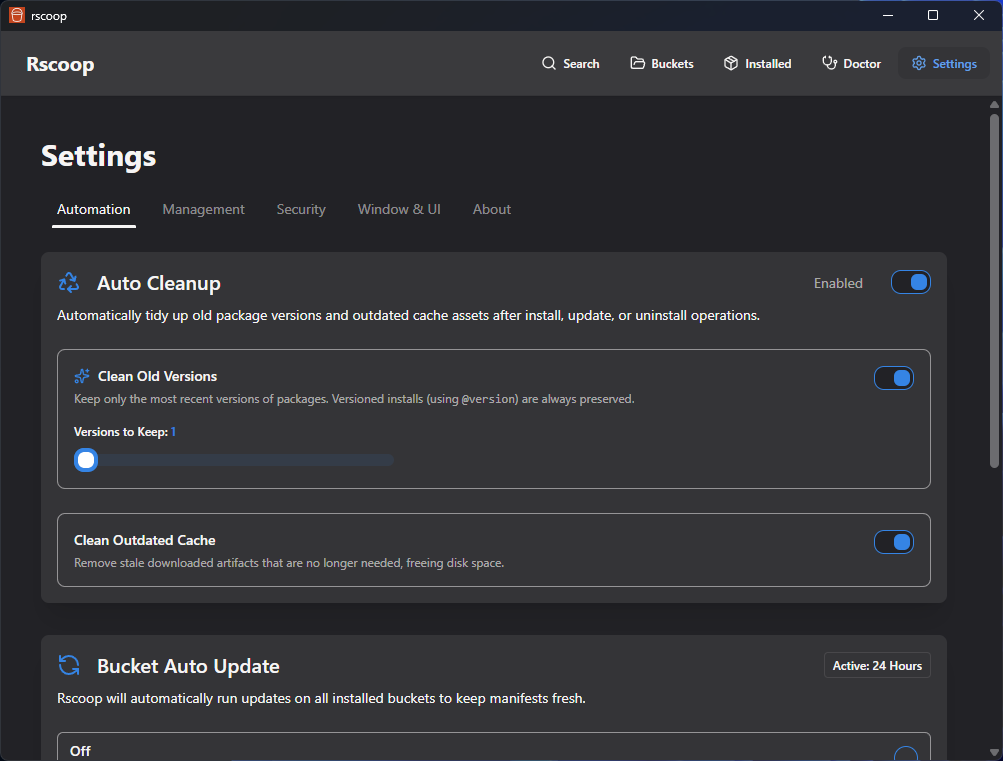Click the Settings page heading
The height and width of the screenshot is (761, 1003).
(x=99, y=155)
